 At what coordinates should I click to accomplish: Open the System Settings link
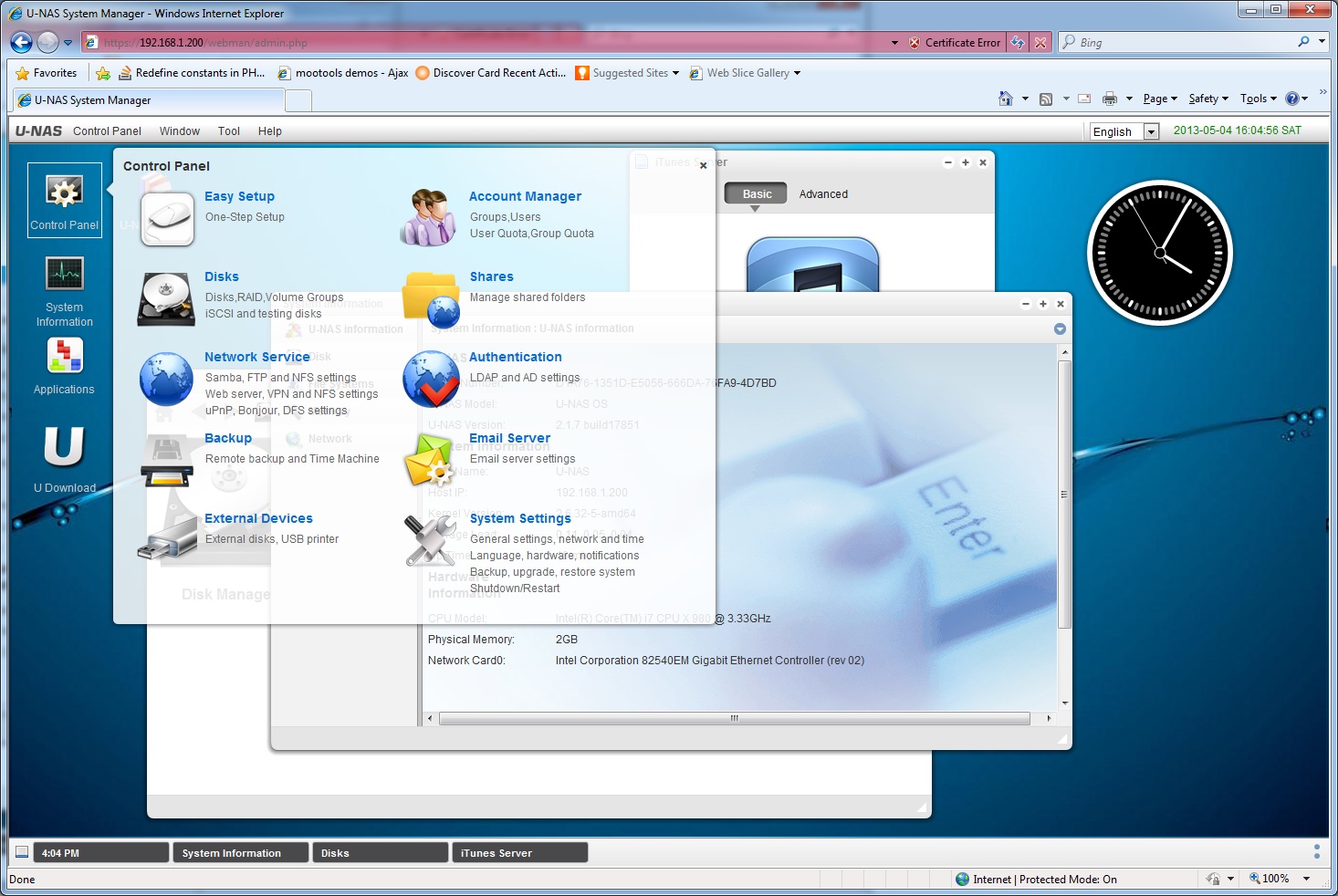[x=520, y=518]
